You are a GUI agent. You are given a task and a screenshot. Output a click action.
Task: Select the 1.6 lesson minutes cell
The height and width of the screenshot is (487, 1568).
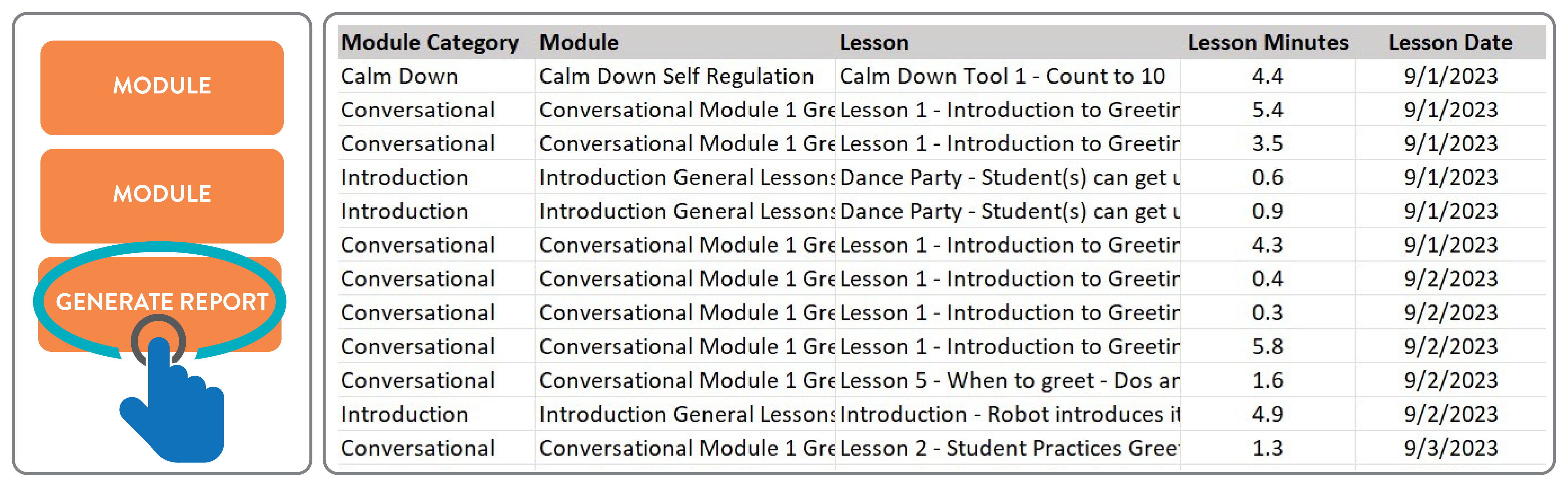tap(1267, 380)
